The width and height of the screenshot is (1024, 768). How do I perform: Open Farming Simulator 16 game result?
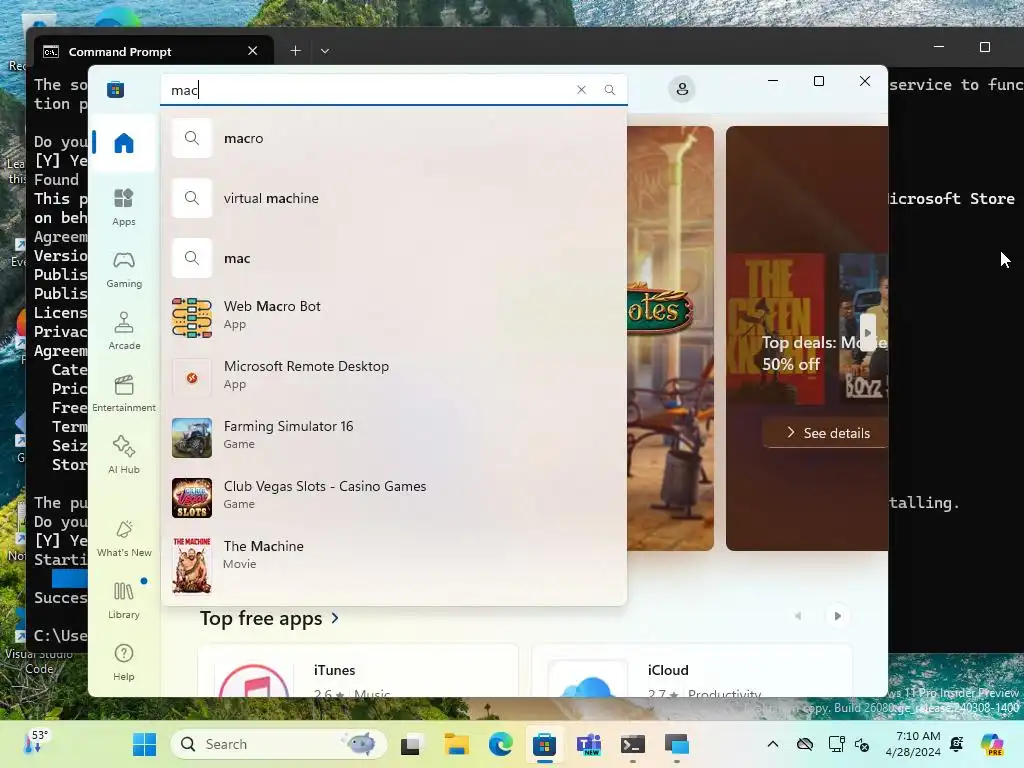click(394, 438)
